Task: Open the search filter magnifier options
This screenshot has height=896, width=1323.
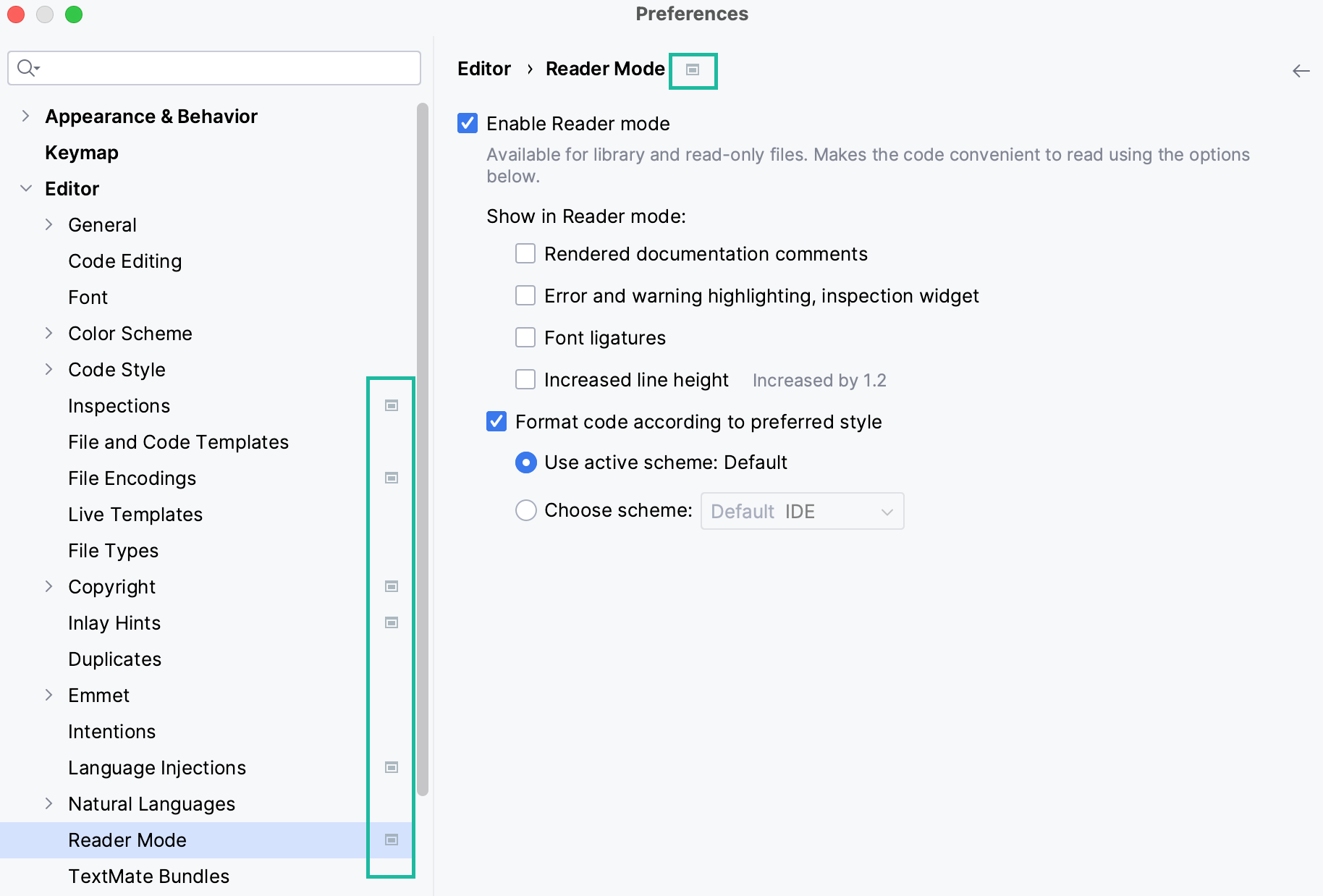Action: point(29,67)
